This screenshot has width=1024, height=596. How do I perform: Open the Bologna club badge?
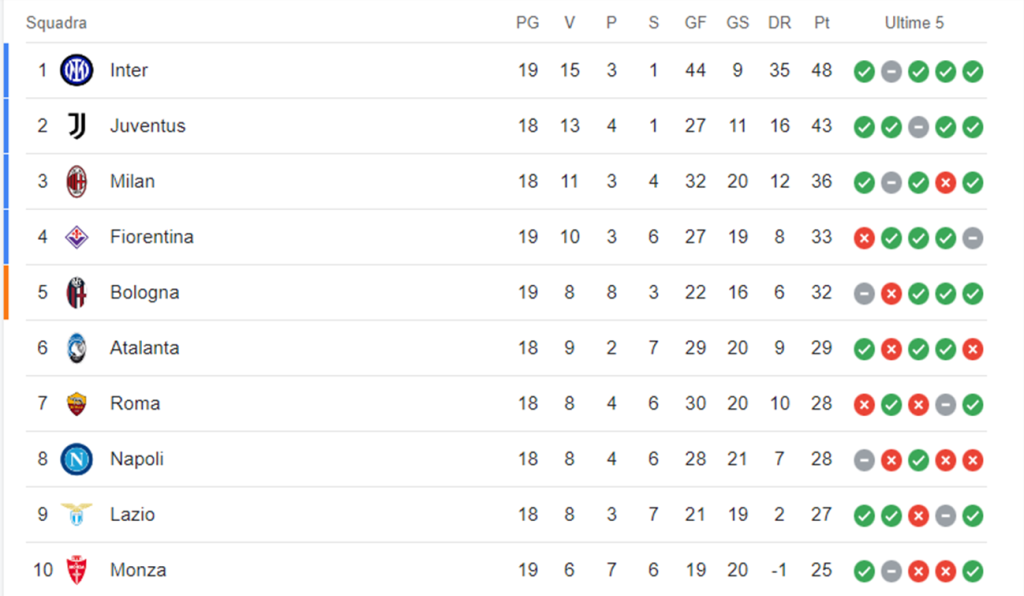coord(76,292)
